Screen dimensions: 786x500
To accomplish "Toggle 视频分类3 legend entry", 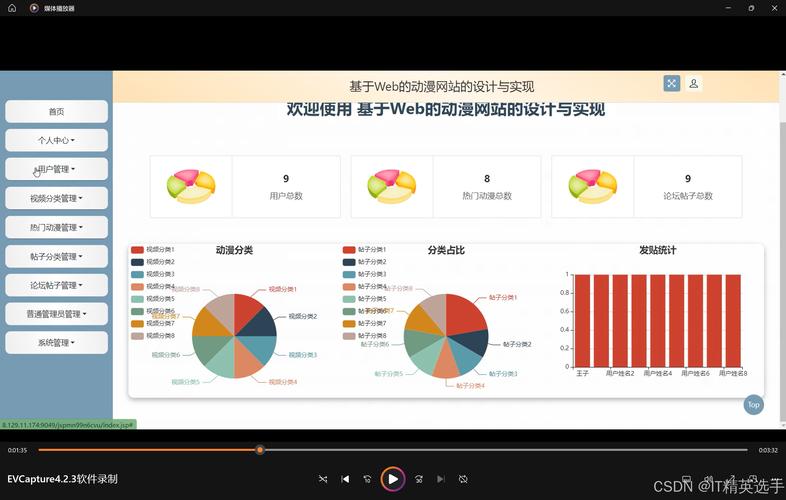I will point(153,274).
